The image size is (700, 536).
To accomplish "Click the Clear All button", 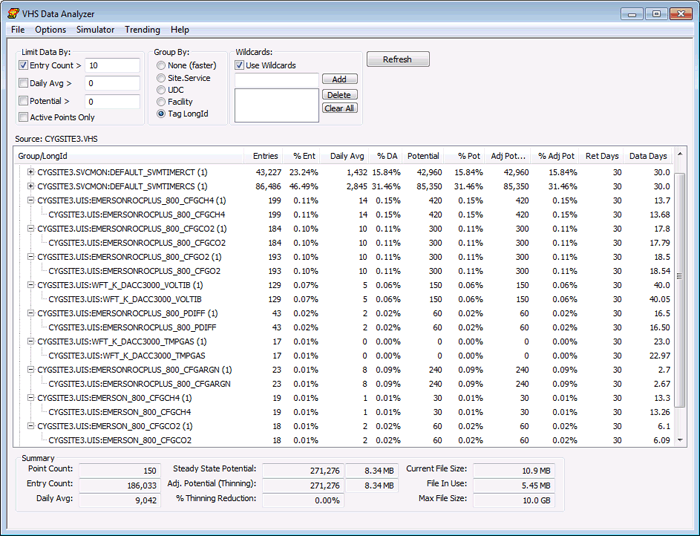I will click(x=339, y=108).
